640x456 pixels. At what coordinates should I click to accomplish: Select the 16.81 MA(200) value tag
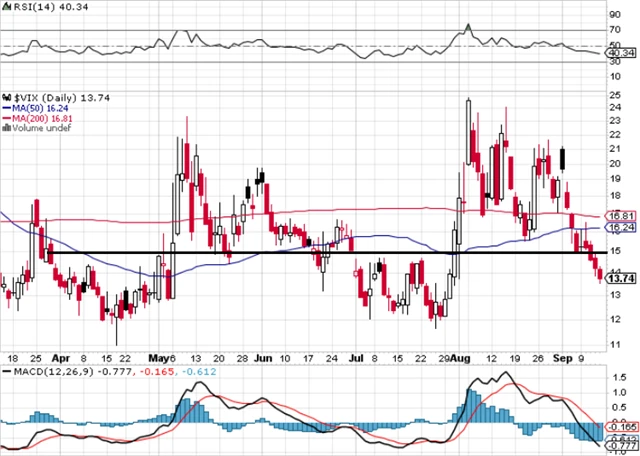[x=622, y=215]
